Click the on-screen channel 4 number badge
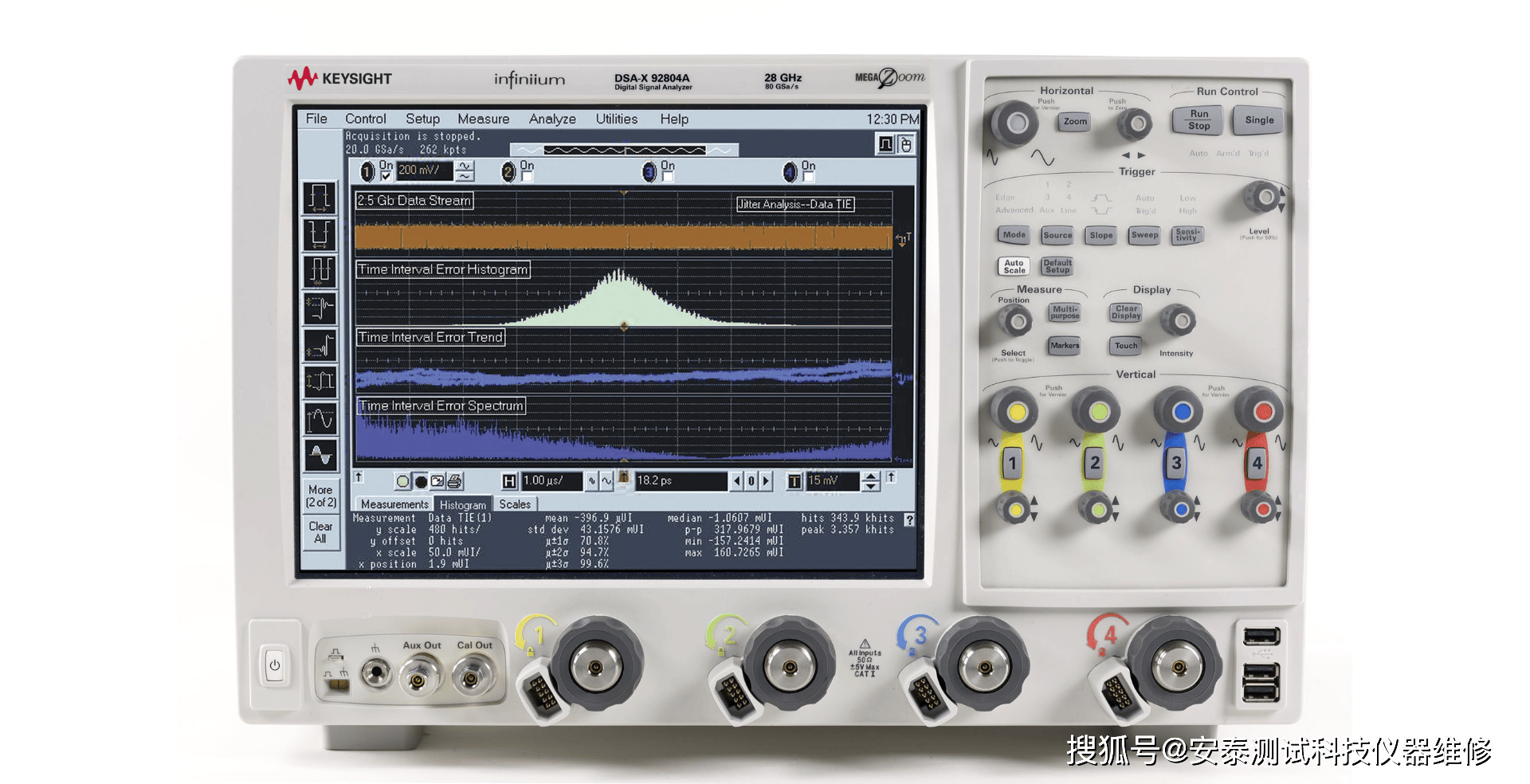This screenshot has width=1530, height=784. pos(790,171)
